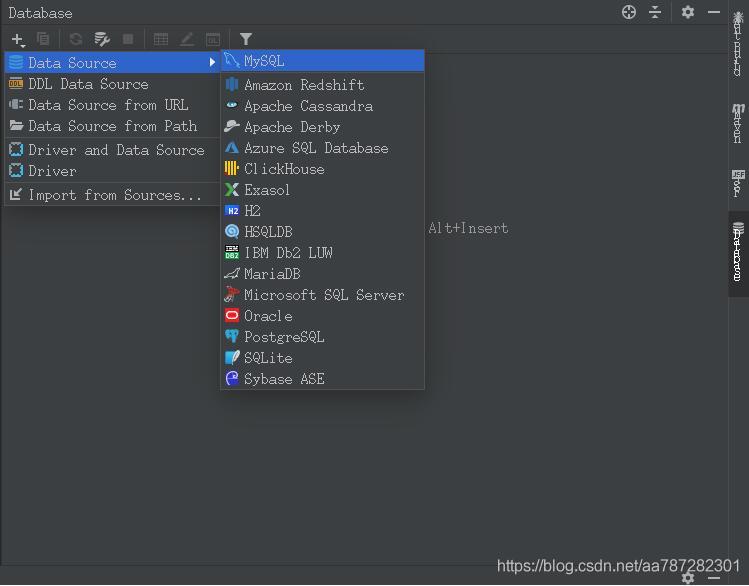Select DDL Data Source menu item
The image size is (749, 586).
[88, 84]
